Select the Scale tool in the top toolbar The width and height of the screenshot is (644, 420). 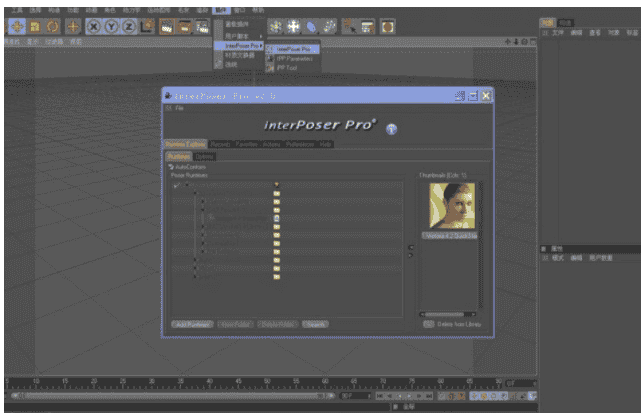[35, 27]
